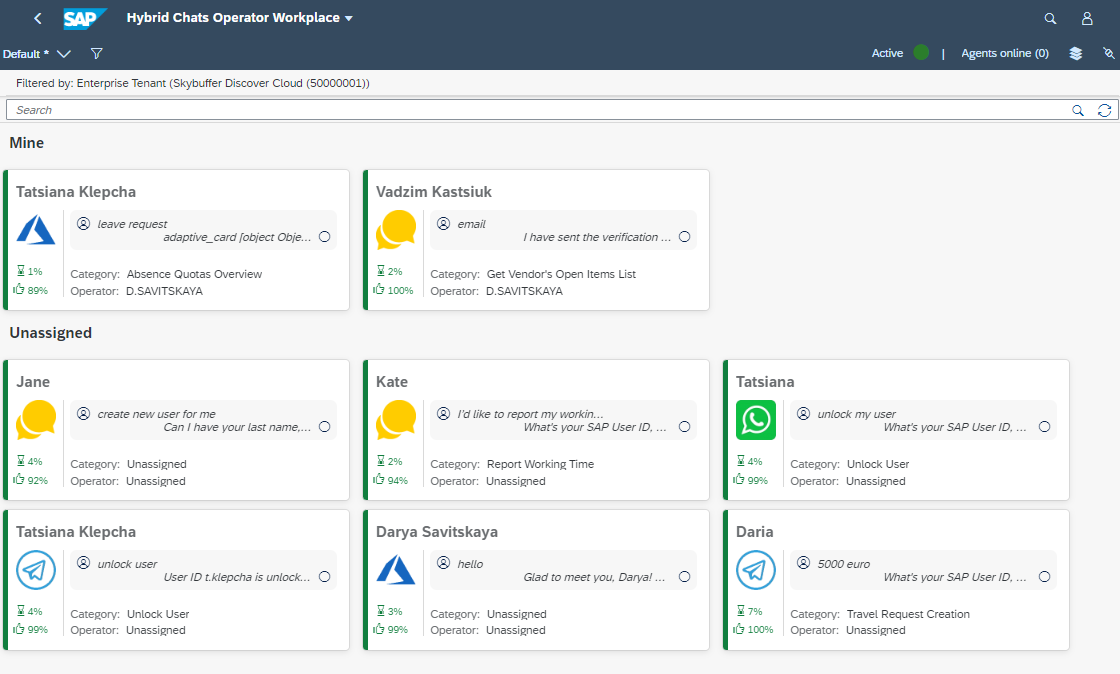Click into the Search field

(530, 110)
